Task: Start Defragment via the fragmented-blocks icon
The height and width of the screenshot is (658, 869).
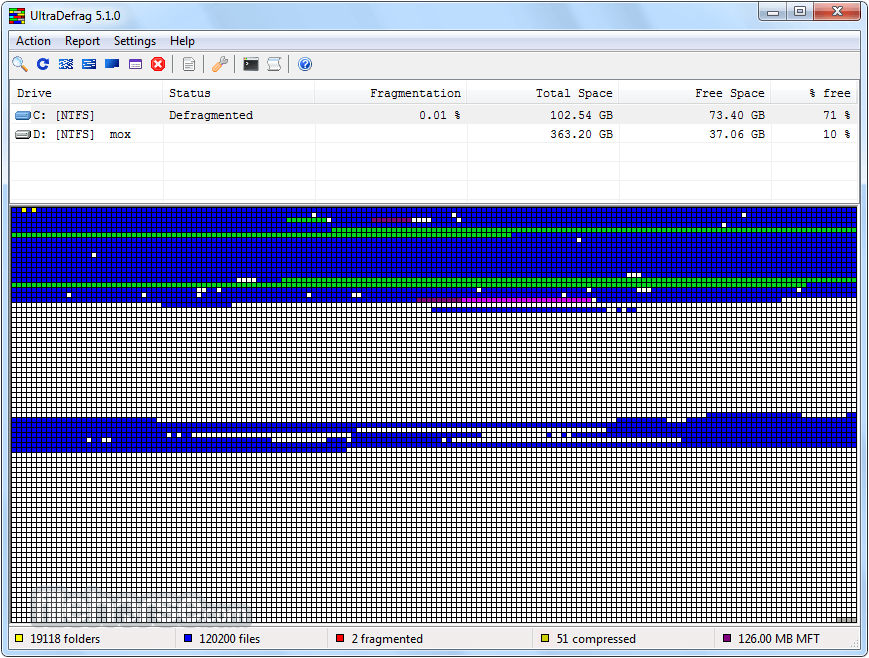Action: 66,64
